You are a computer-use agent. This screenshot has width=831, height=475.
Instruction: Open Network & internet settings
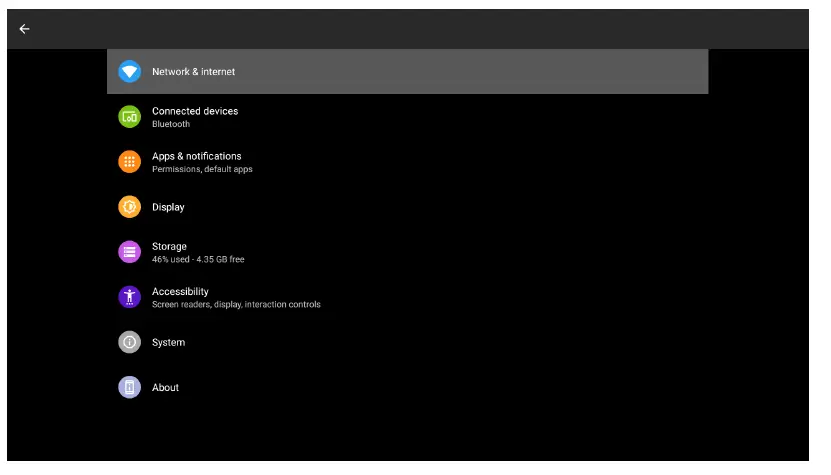pyautogui.click(x=193, y=72)
